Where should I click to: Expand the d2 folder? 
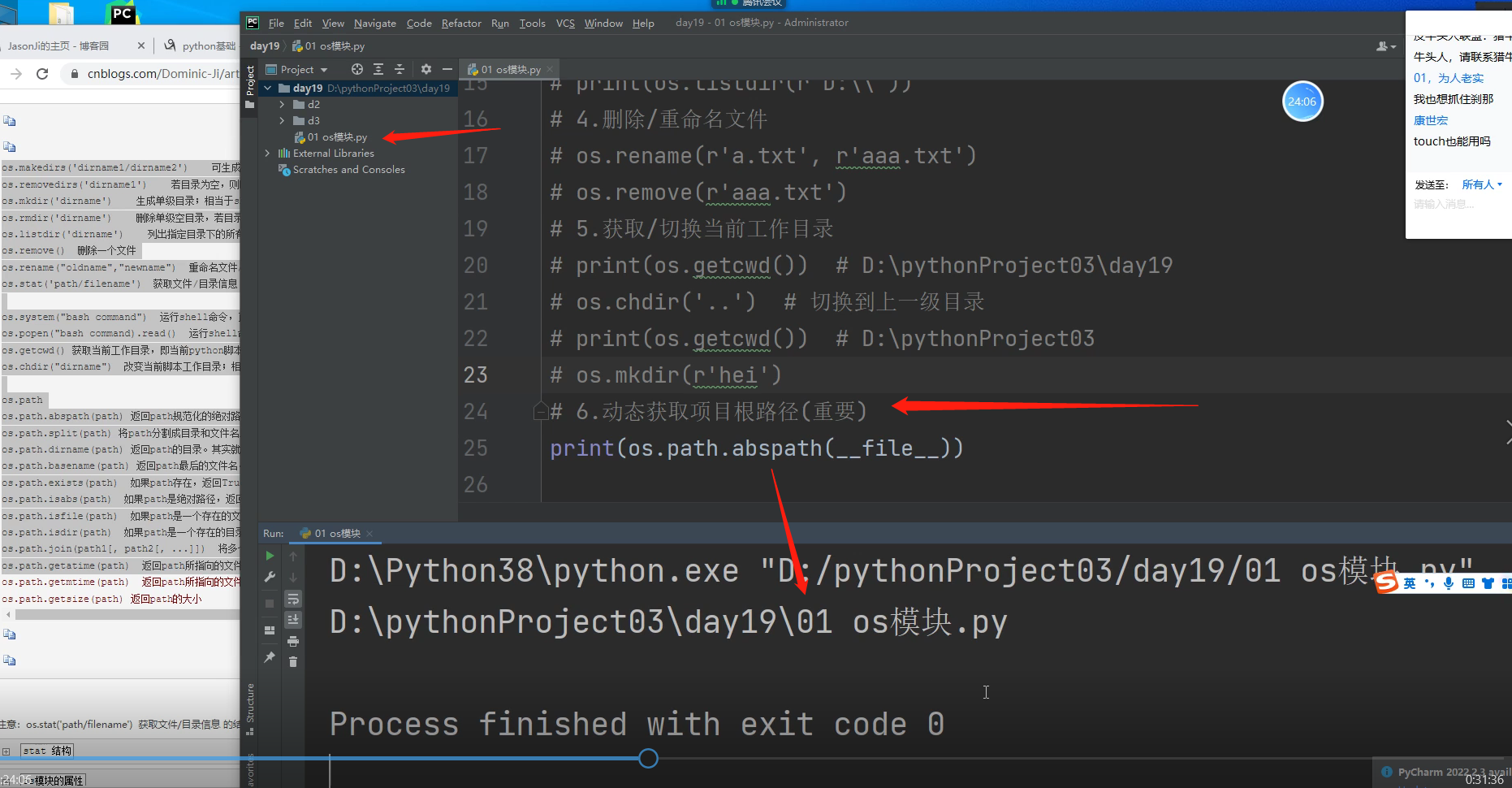point(282,105)
